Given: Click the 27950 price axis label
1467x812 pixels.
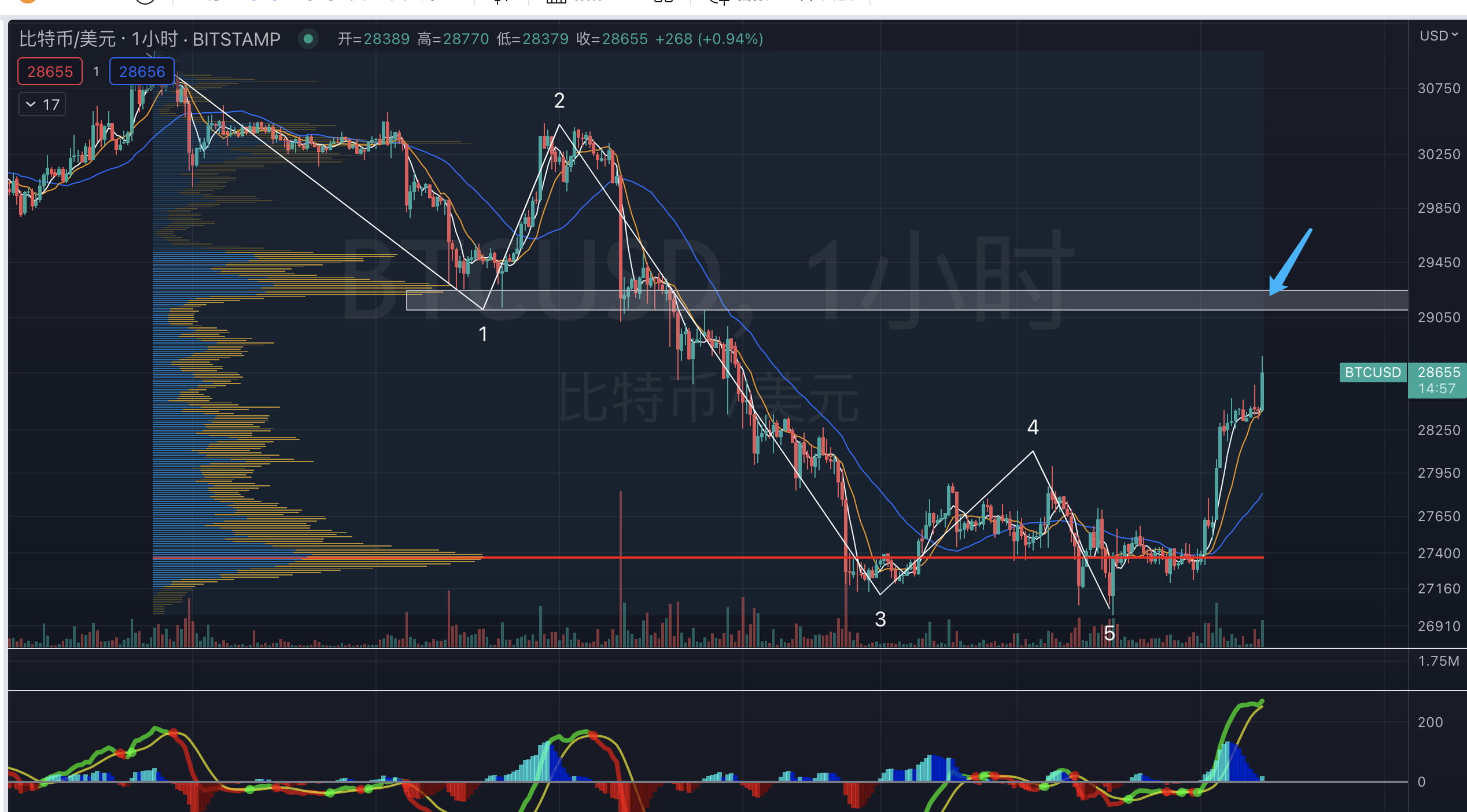Looking at the screenshot, I should (1439, 473).
